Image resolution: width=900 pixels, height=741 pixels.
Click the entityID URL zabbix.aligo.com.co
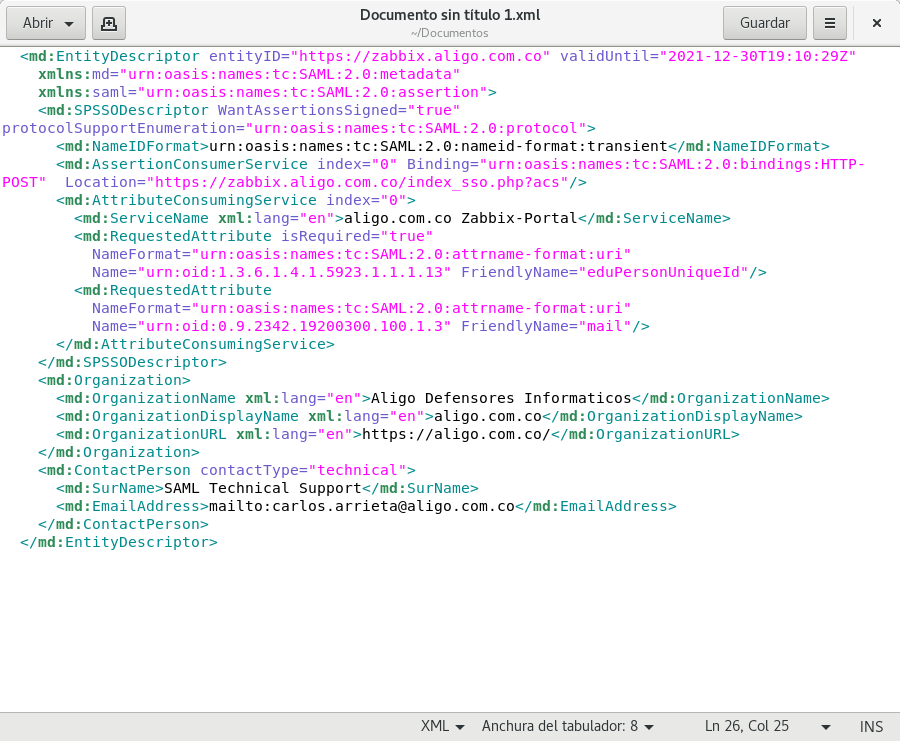[420, 56]
